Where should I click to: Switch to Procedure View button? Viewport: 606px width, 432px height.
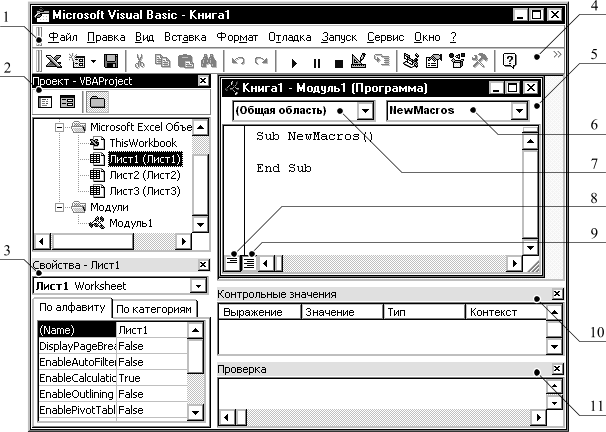[233, 263]
